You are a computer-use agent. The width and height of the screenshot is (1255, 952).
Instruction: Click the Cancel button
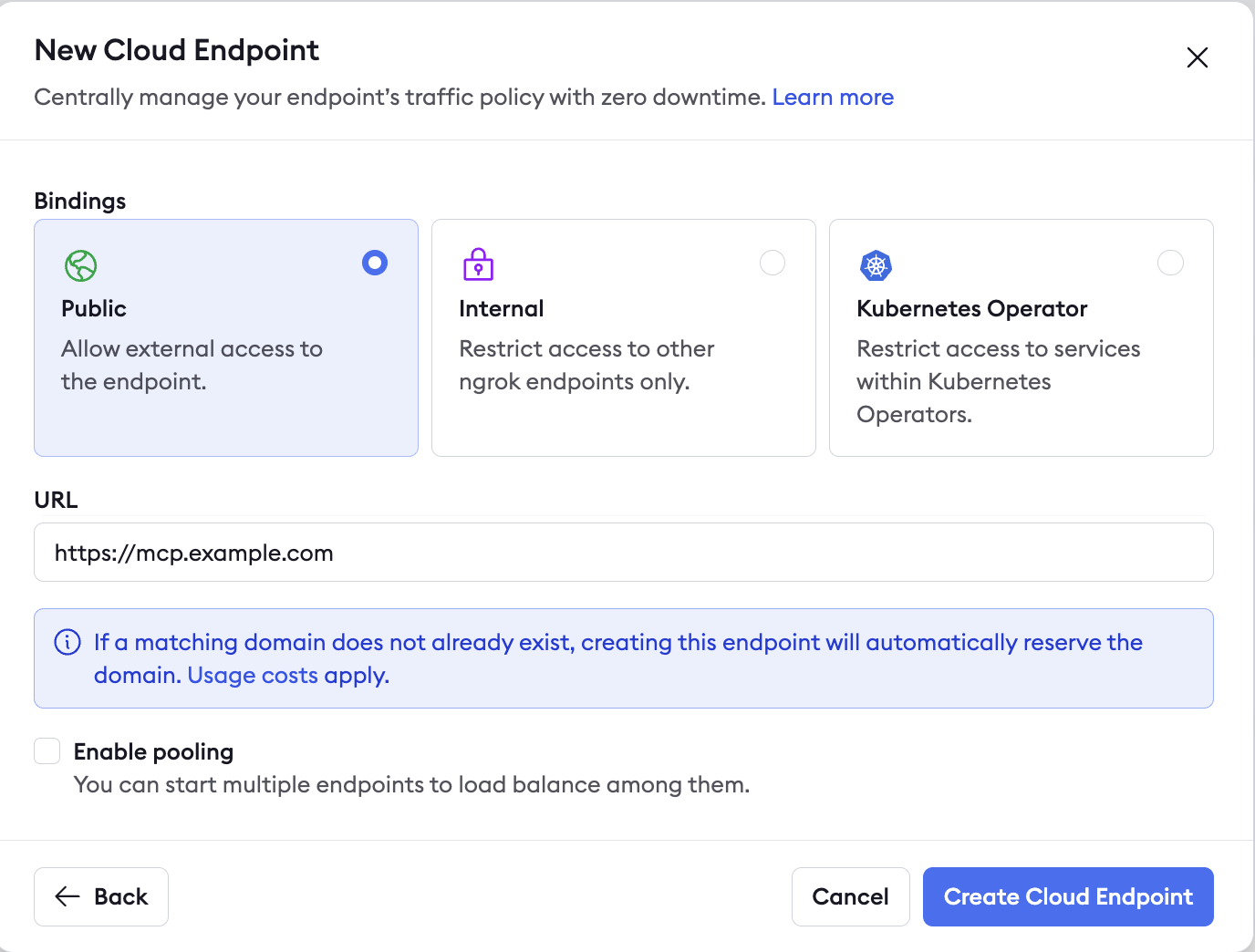click(x=850, y=896)
